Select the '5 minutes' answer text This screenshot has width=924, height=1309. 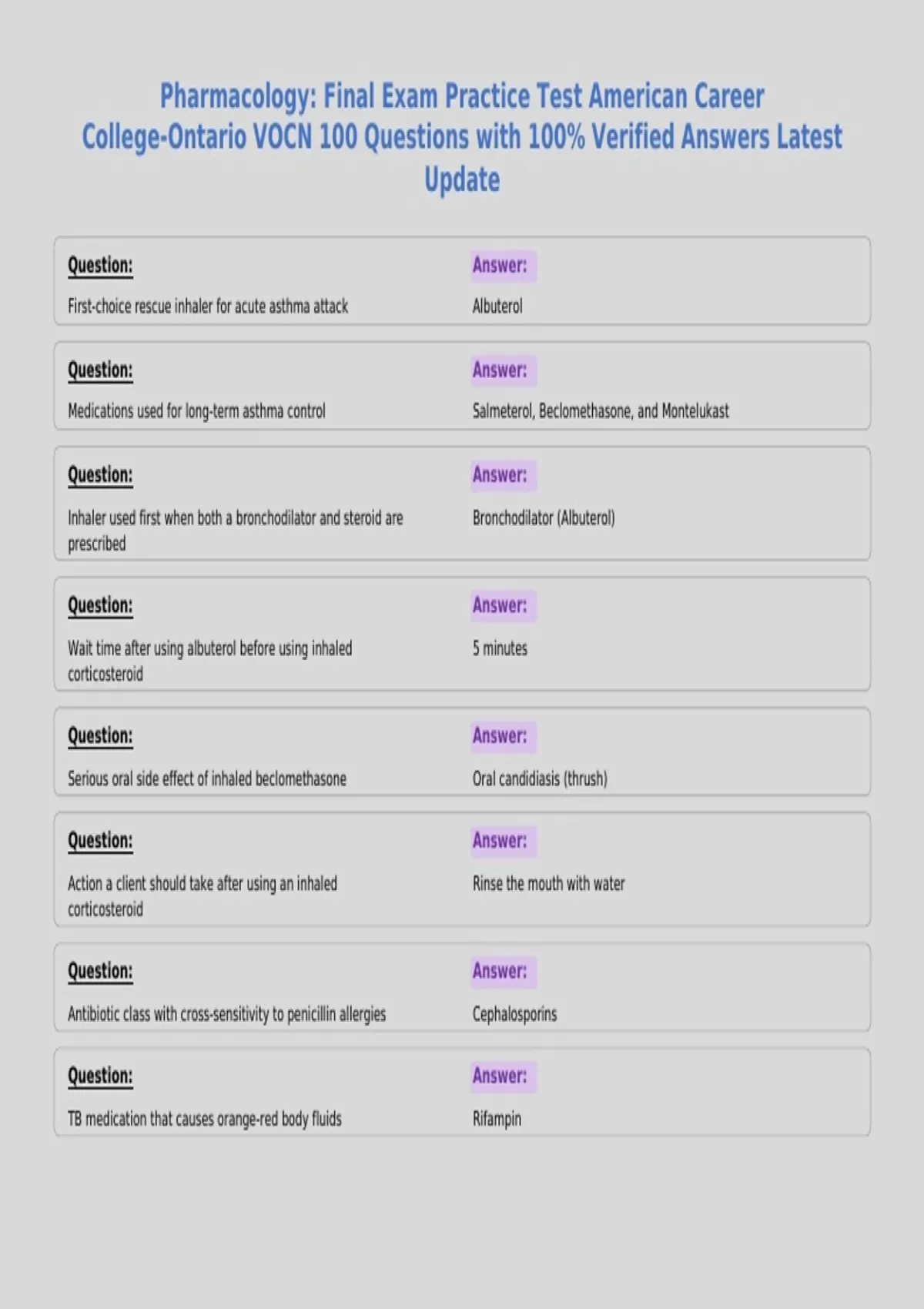[x=500, y=648]
